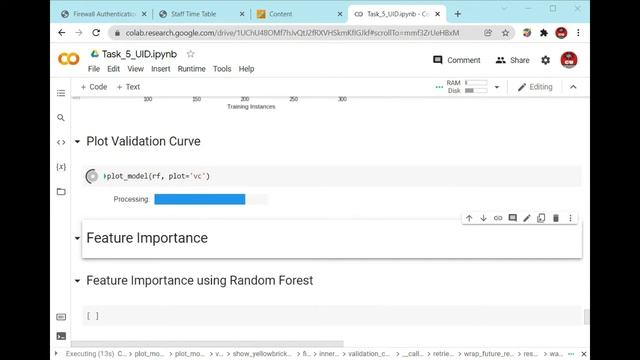Open the variables inspector icon
Viewport: 640px width, 360px height.
point(61,167)
